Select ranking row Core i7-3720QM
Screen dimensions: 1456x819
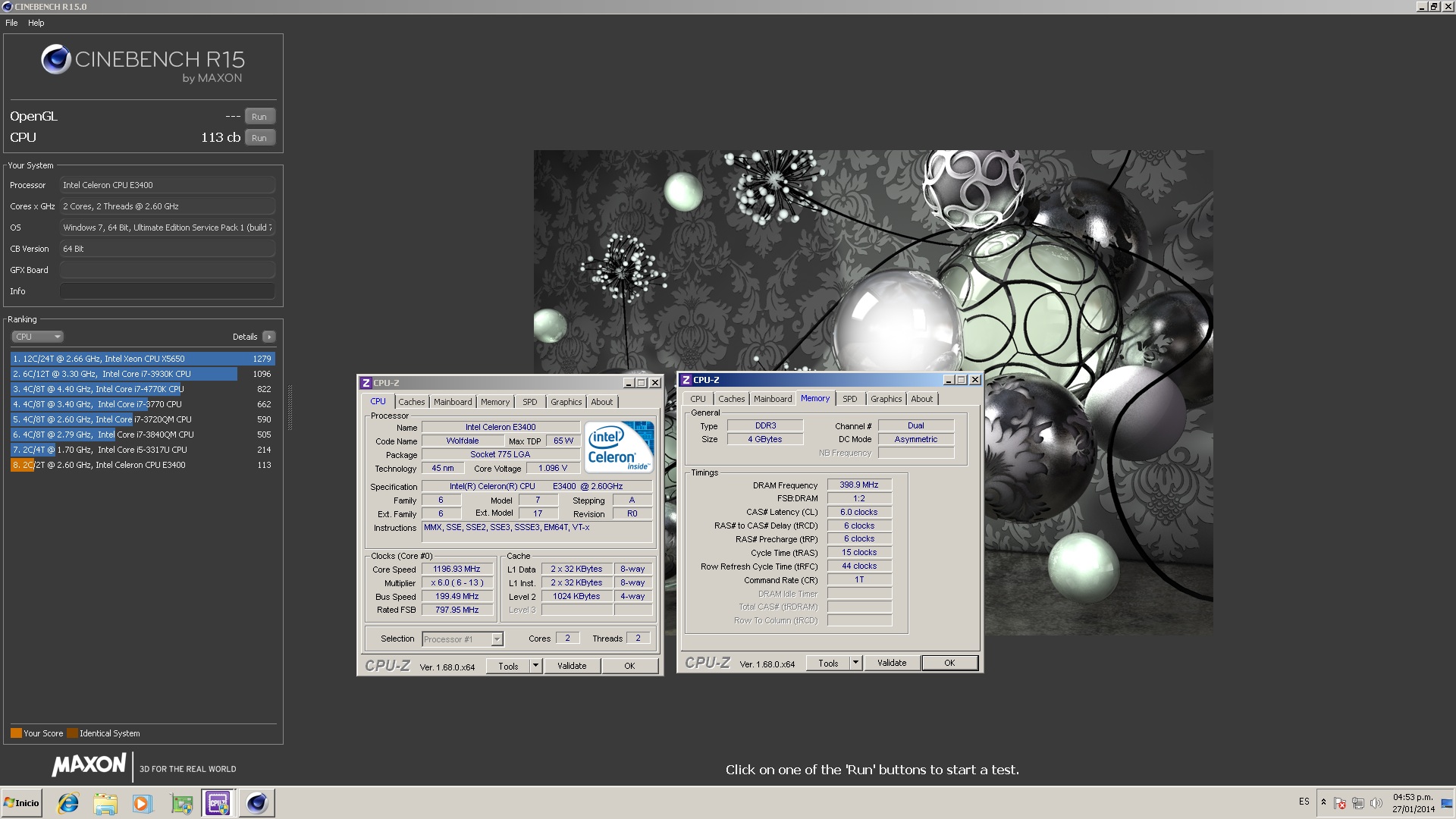point(143,419)
